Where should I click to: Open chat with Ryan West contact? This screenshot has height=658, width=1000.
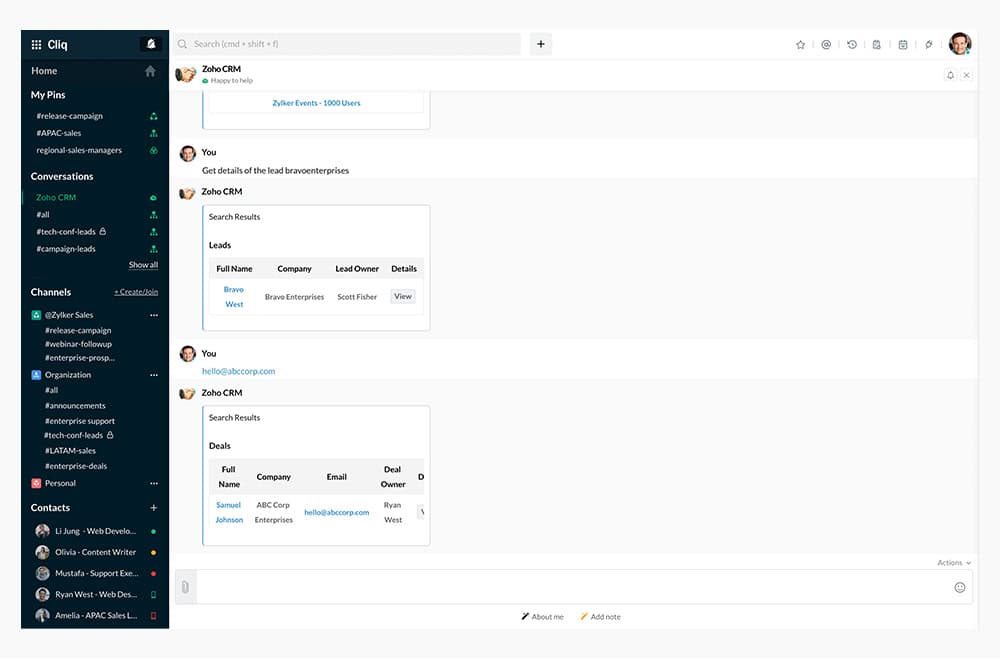pos(95,594)
